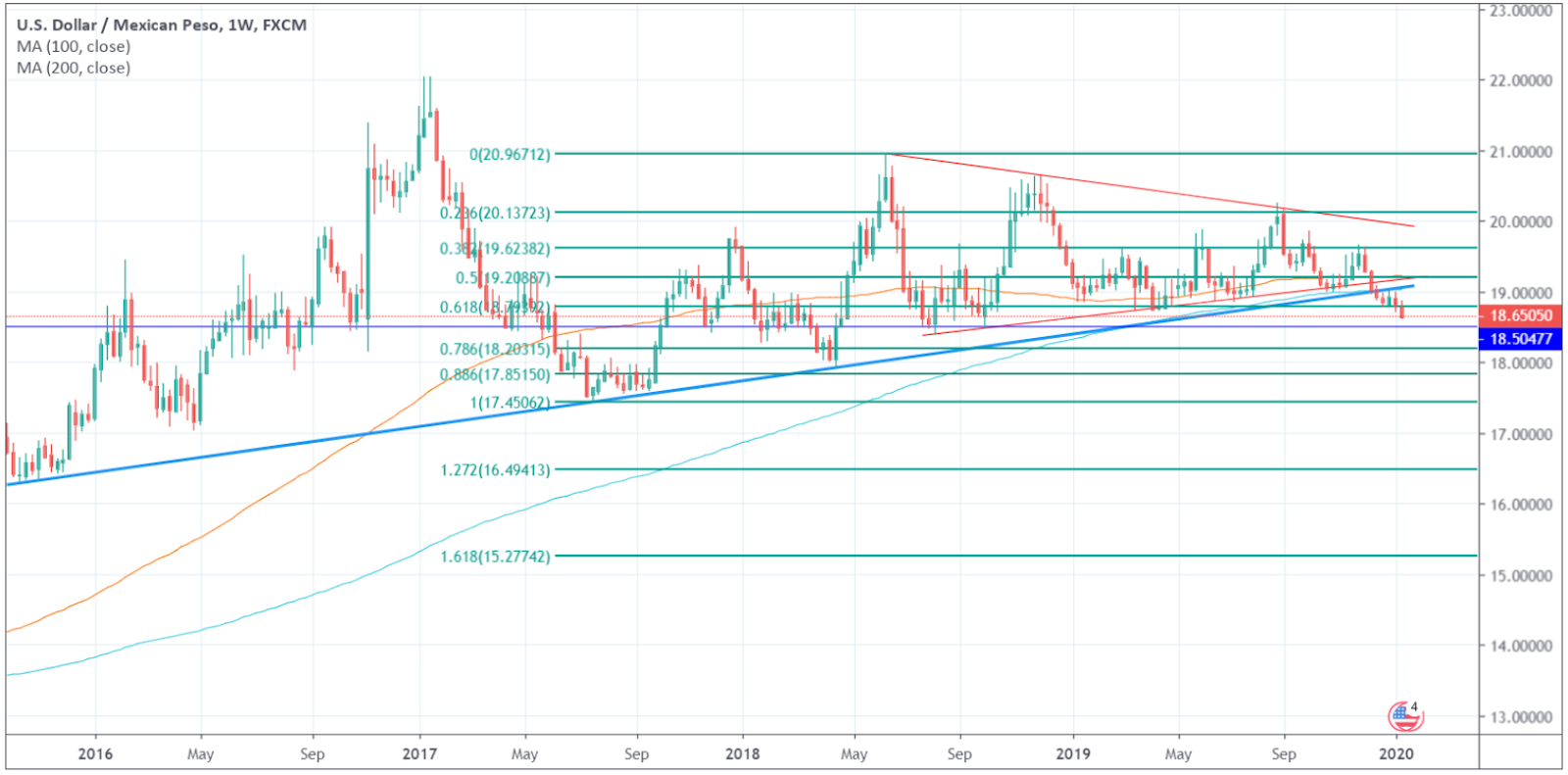Select the 1.272(16.49413) Fibonacci level label

(495, 469)
